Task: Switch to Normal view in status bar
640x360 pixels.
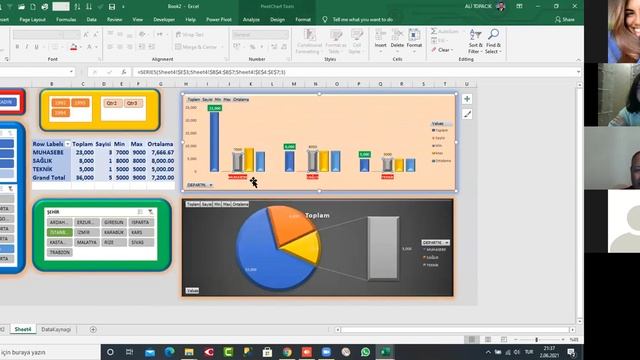Action: 472,340
